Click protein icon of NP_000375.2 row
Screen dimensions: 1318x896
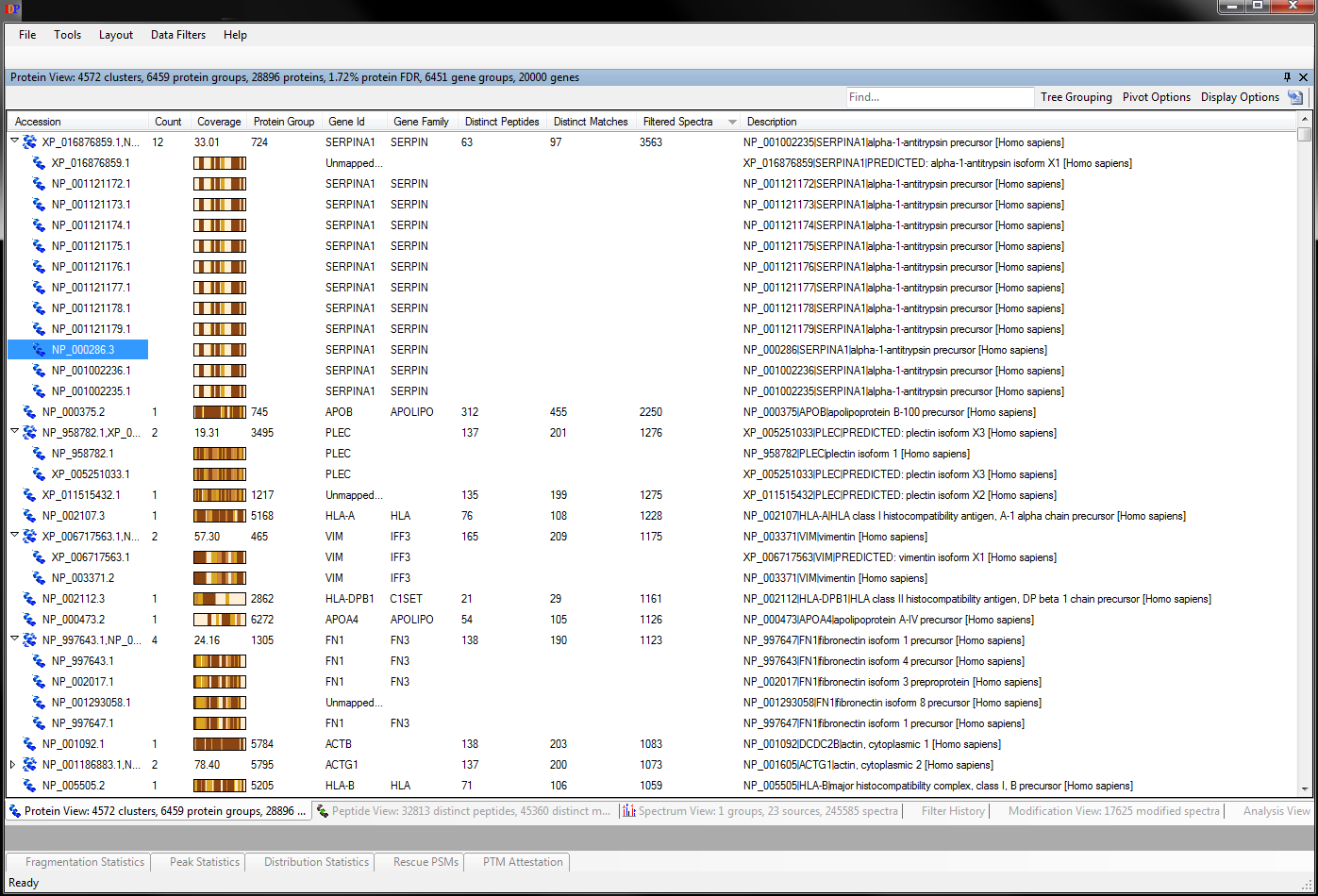tap(29, 412)
